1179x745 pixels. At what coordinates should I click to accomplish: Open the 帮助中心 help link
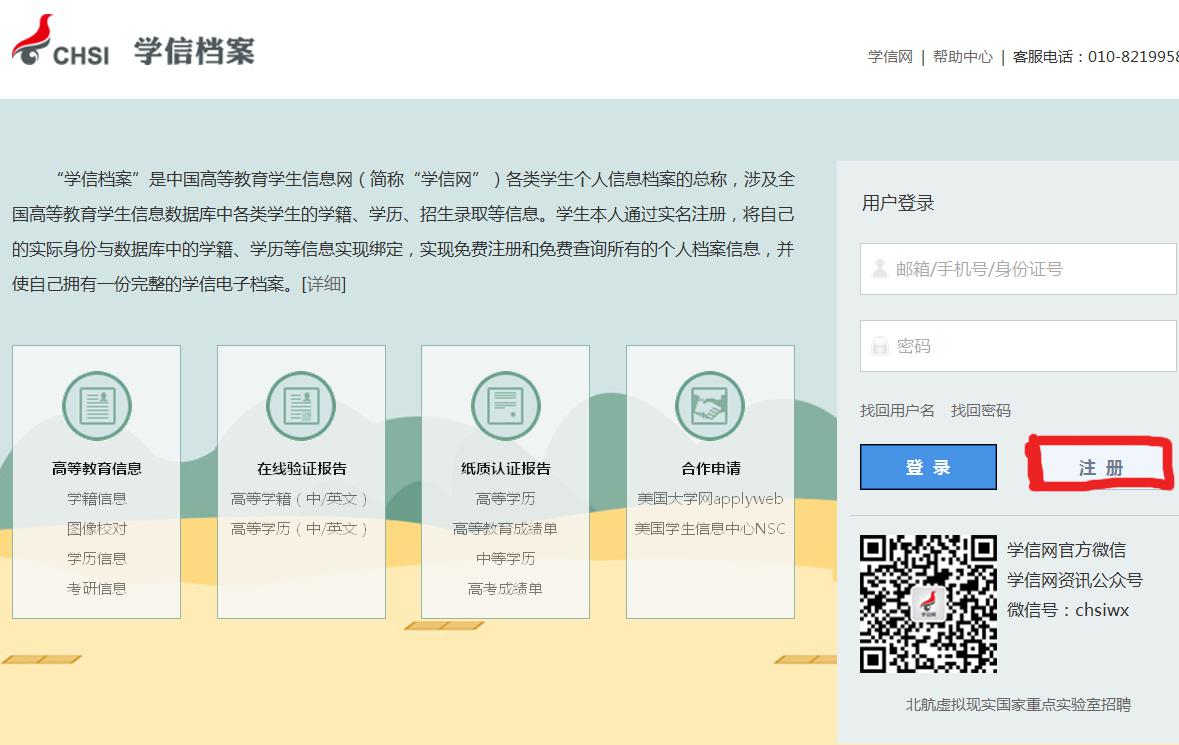point(962,57)
